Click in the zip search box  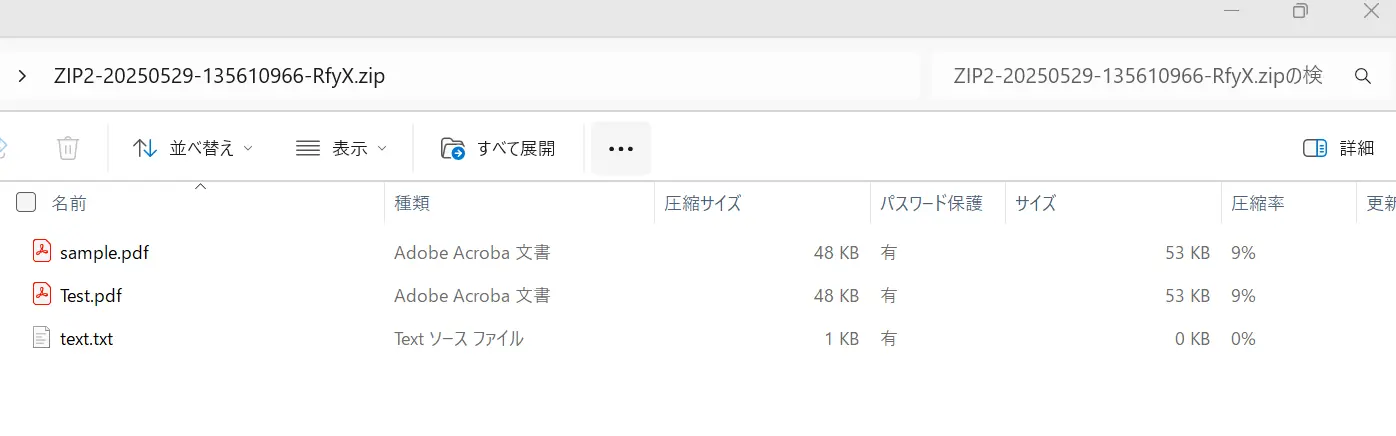(1138, 76)
